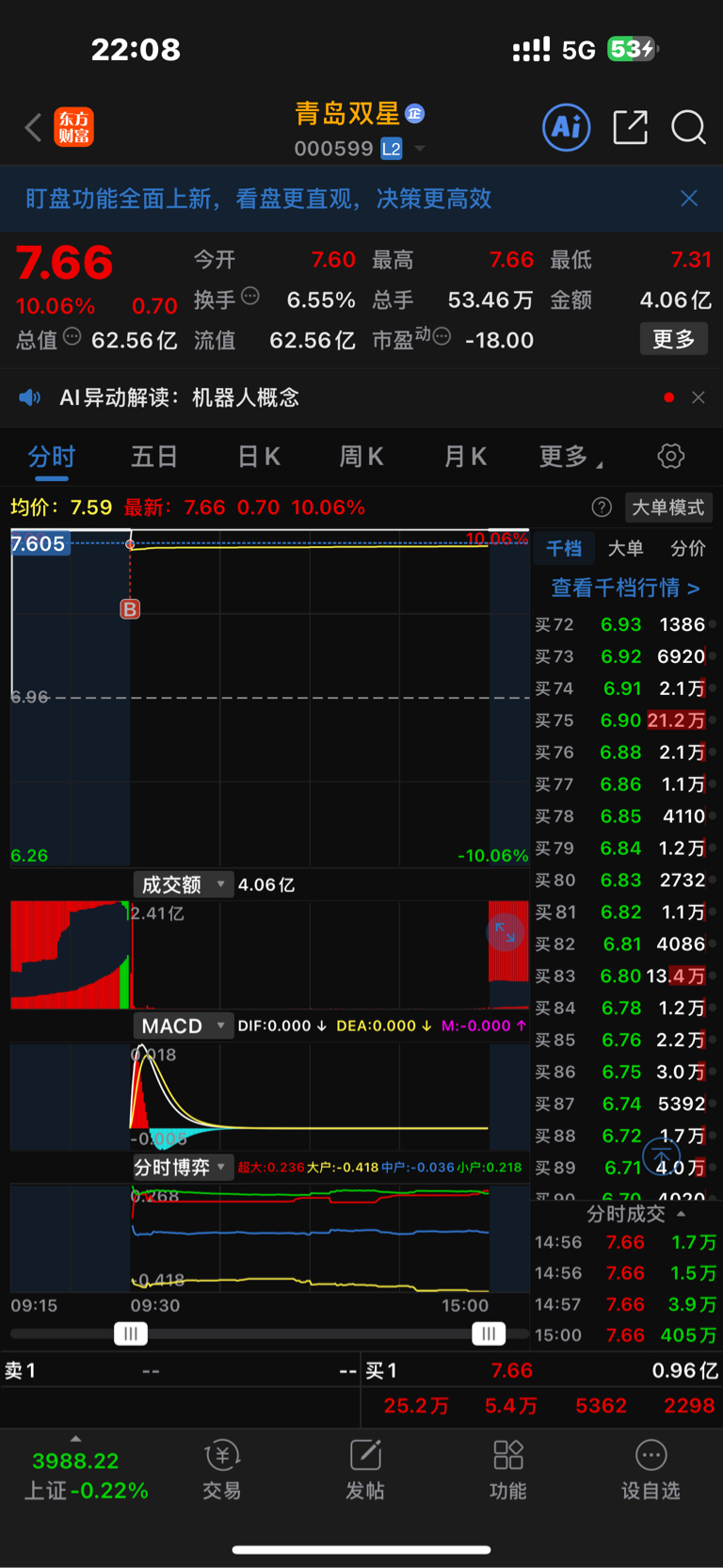Open the MACD indicator dropdown
723x1568 pixels.
point(184,1026)
